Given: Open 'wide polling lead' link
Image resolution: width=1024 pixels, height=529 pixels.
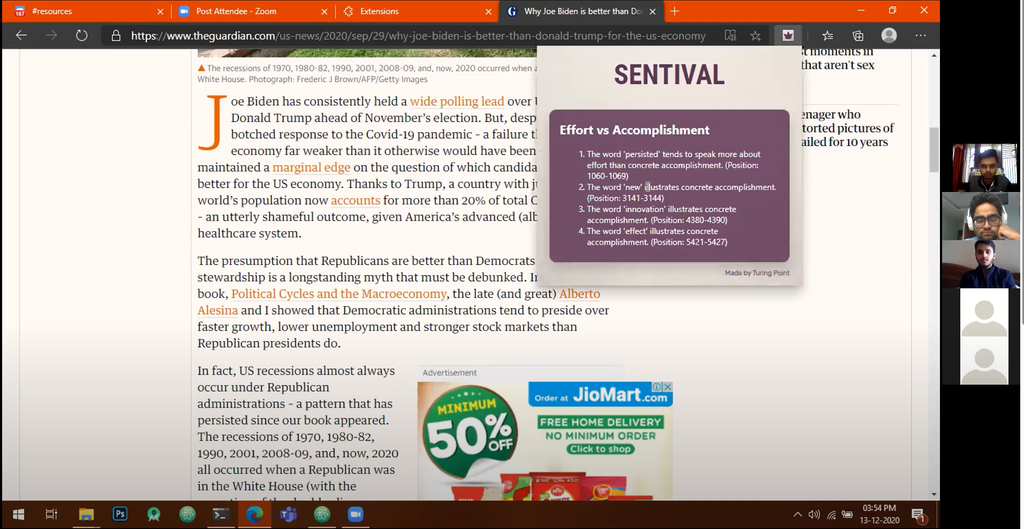Looking at the screenshot, I should (457, 101).
